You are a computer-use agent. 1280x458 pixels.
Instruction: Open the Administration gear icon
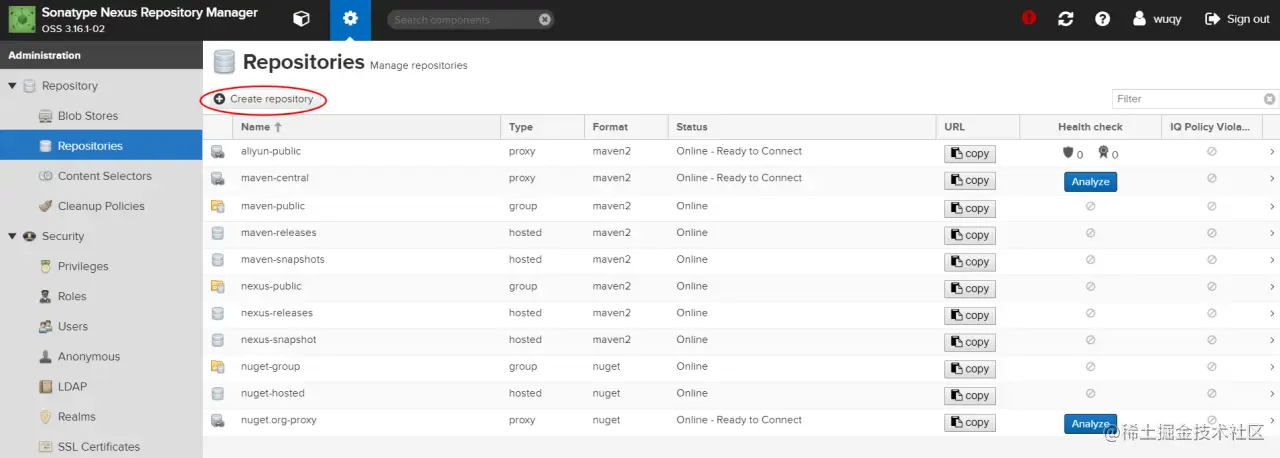[350, 19]
